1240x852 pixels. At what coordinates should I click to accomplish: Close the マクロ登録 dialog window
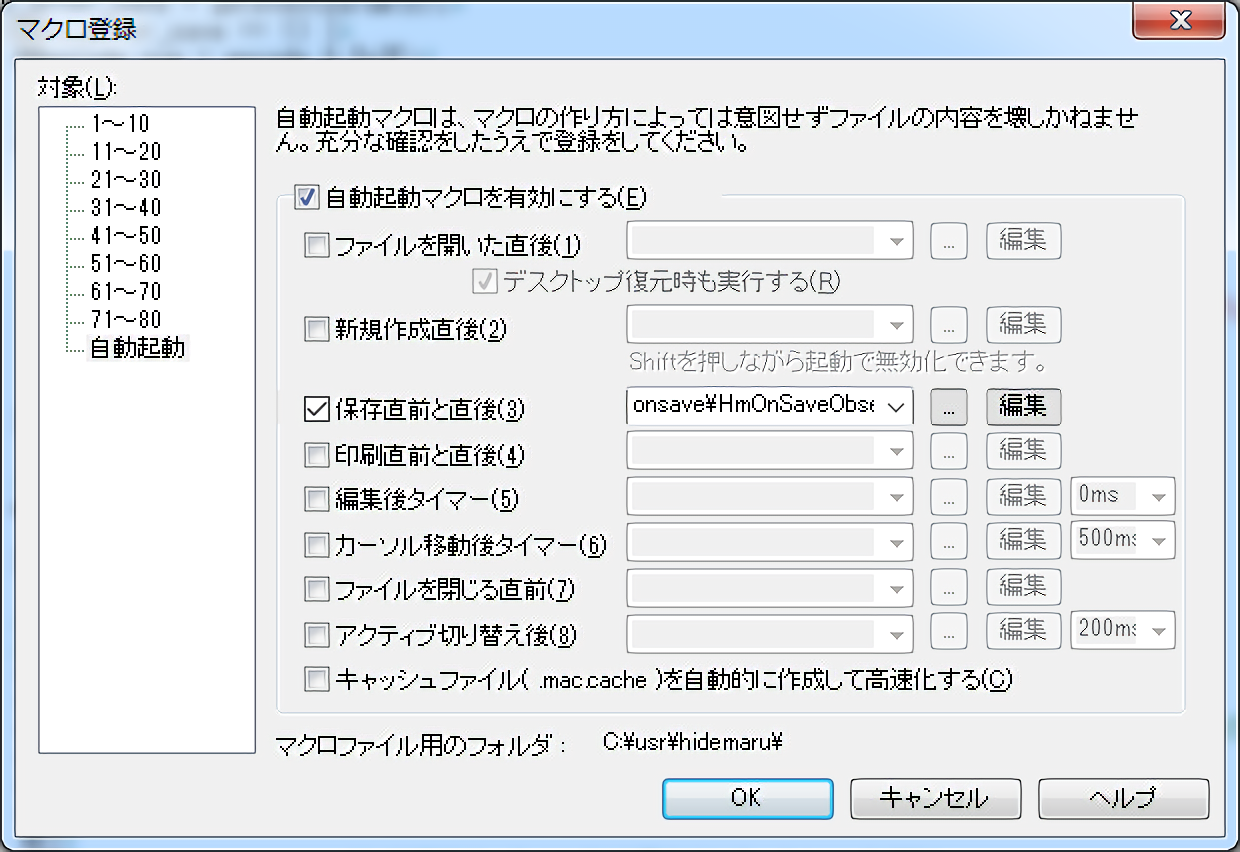point(1180,20)
